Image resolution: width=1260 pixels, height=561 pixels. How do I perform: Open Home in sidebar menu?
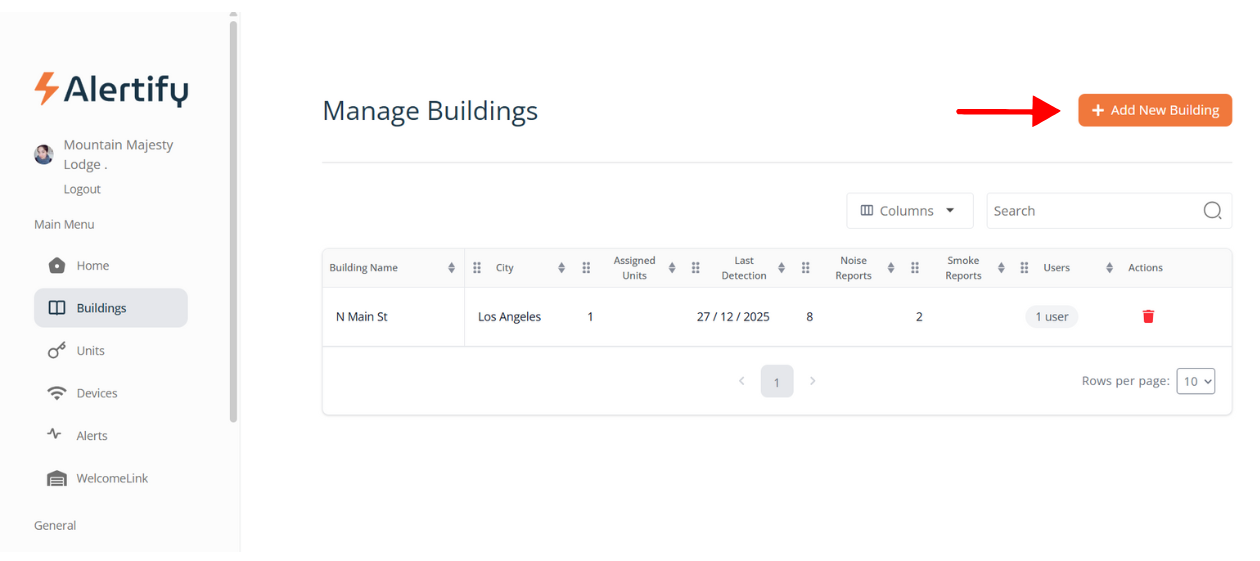click(x=92, y=266)
